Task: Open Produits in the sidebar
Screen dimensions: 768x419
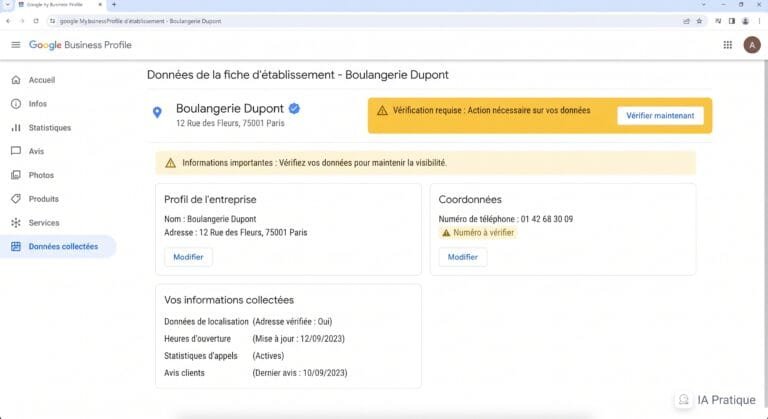Action: [x=44, y=198]
